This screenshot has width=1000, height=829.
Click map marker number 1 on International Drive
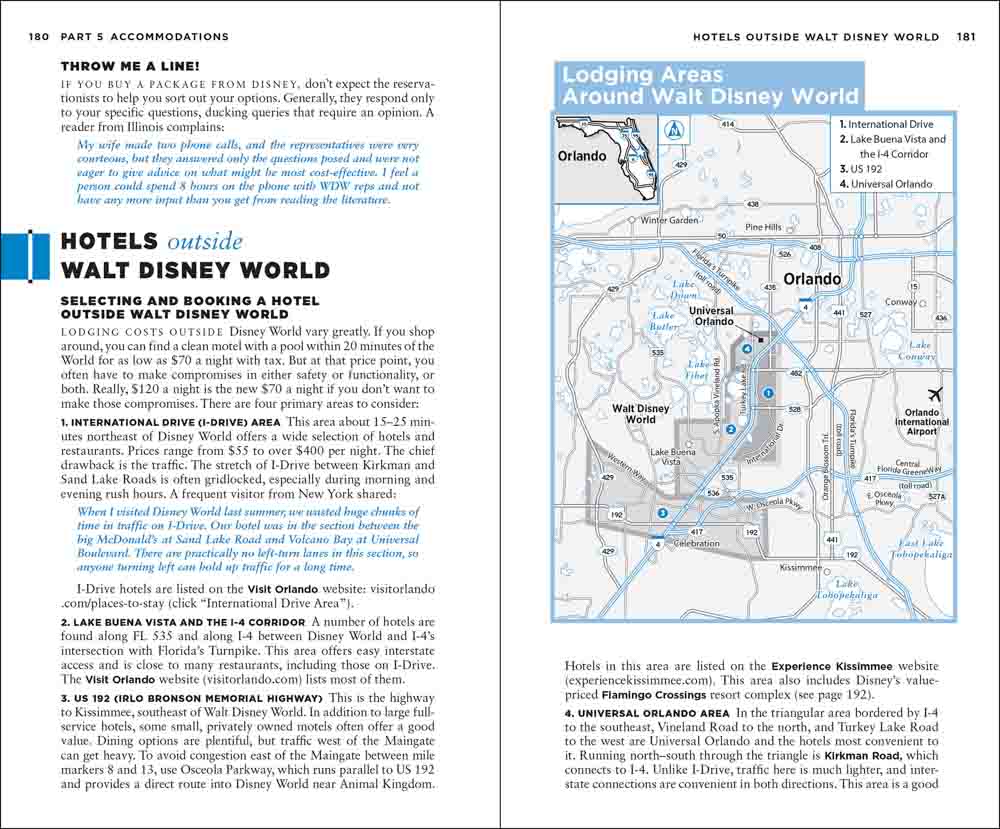768,394
